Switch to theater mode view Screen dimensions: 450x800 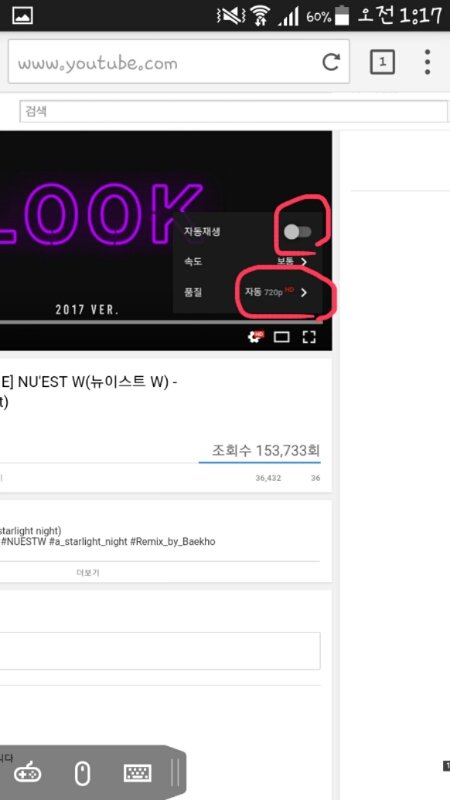coord(282,337)
